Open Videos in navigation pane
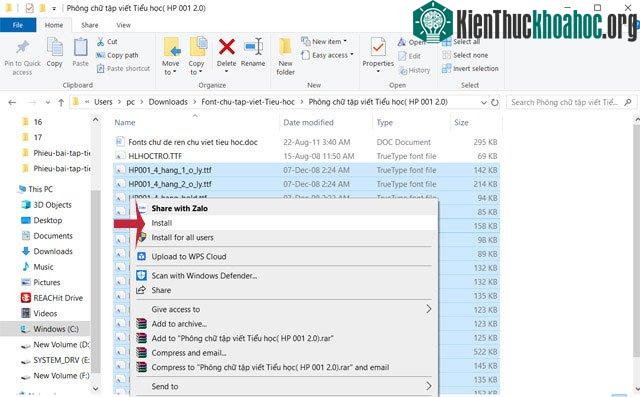Image resolution: width=640 pixels, height=397 pixels. pos(45,313)
